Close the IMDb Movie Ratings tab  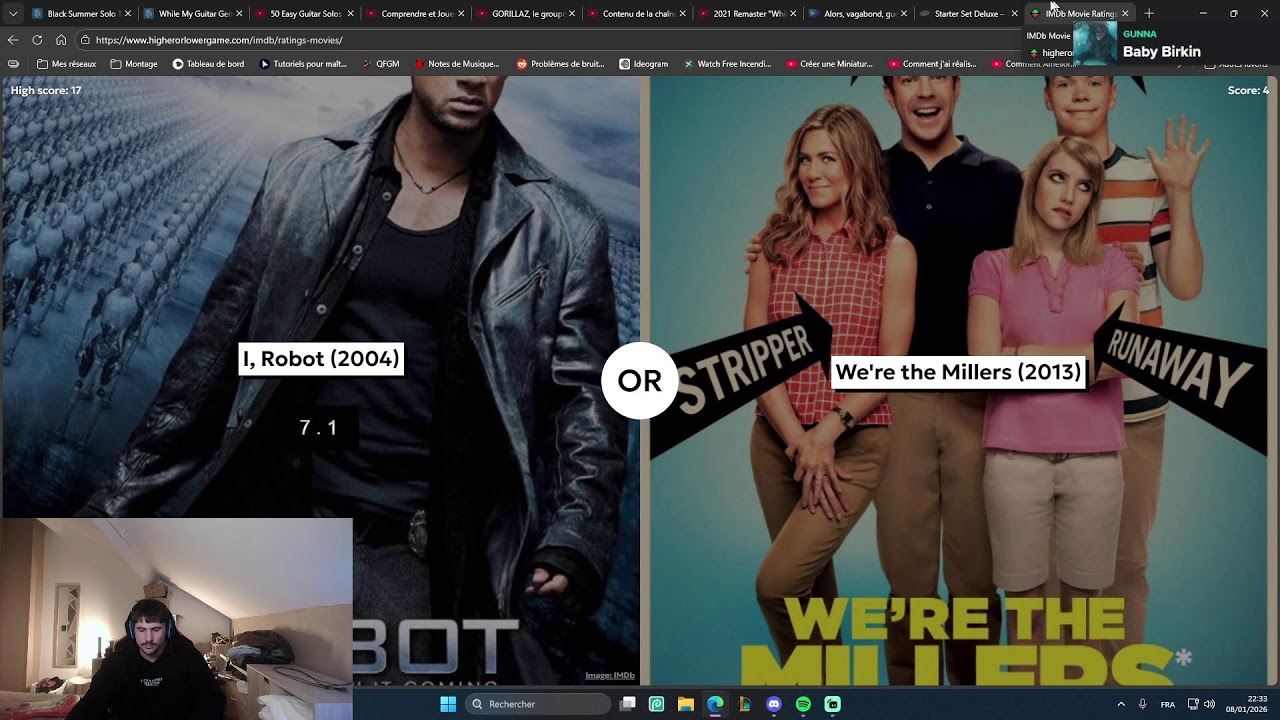pos(1125,14)
